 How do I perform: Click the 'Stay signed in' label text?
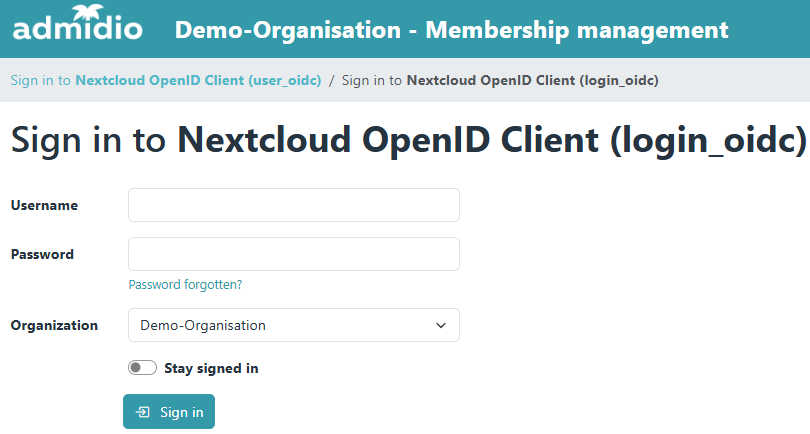211,368
